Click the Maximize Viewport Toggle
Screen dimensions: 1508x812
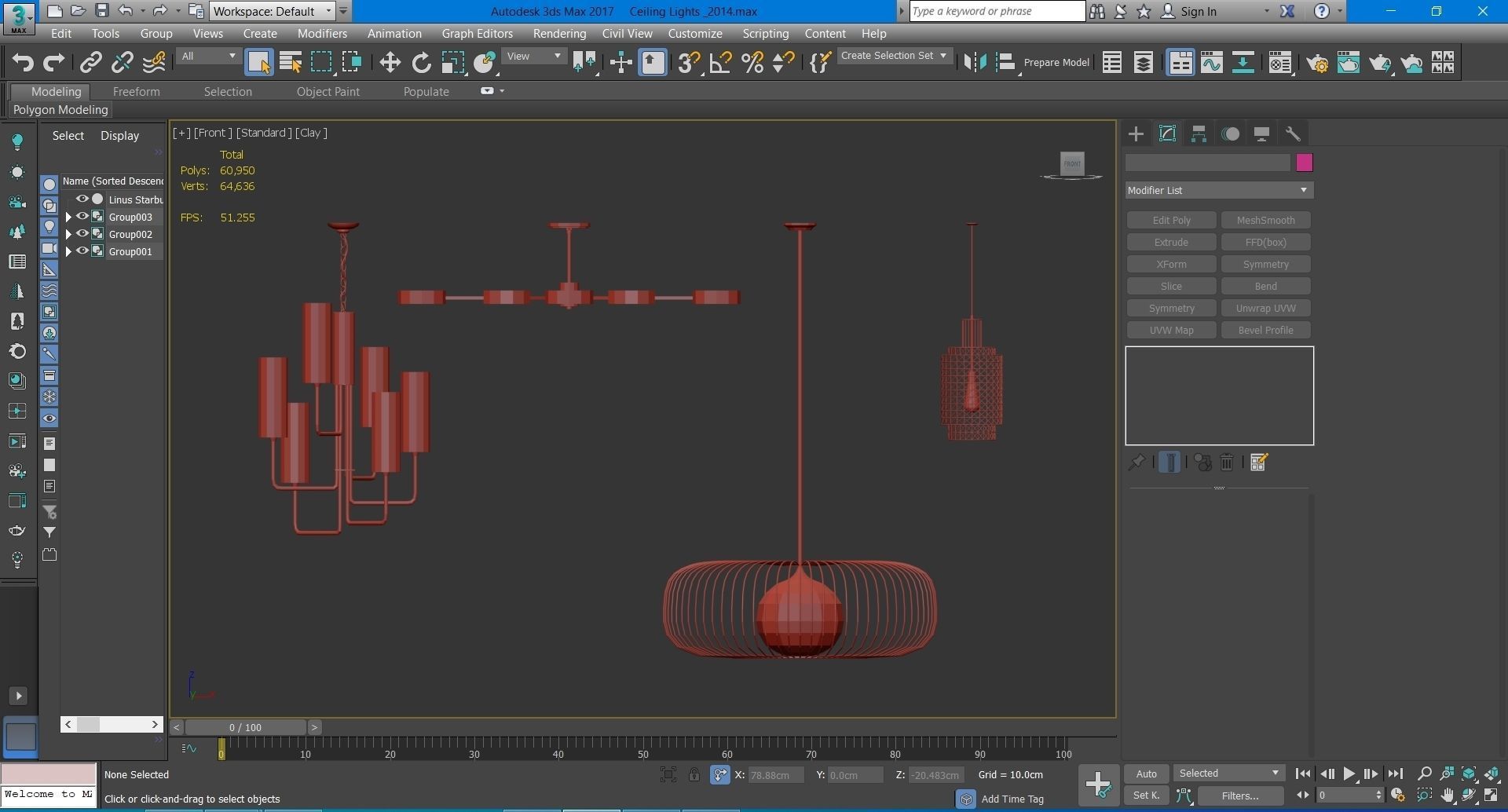[1492, 796]
